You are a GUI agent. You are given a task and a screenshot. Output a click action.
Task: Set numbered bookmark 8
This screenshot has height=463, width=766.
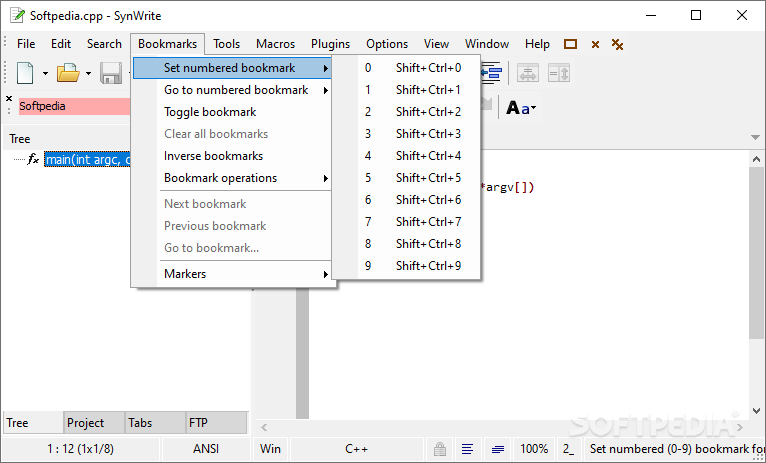tap(406, 244)
